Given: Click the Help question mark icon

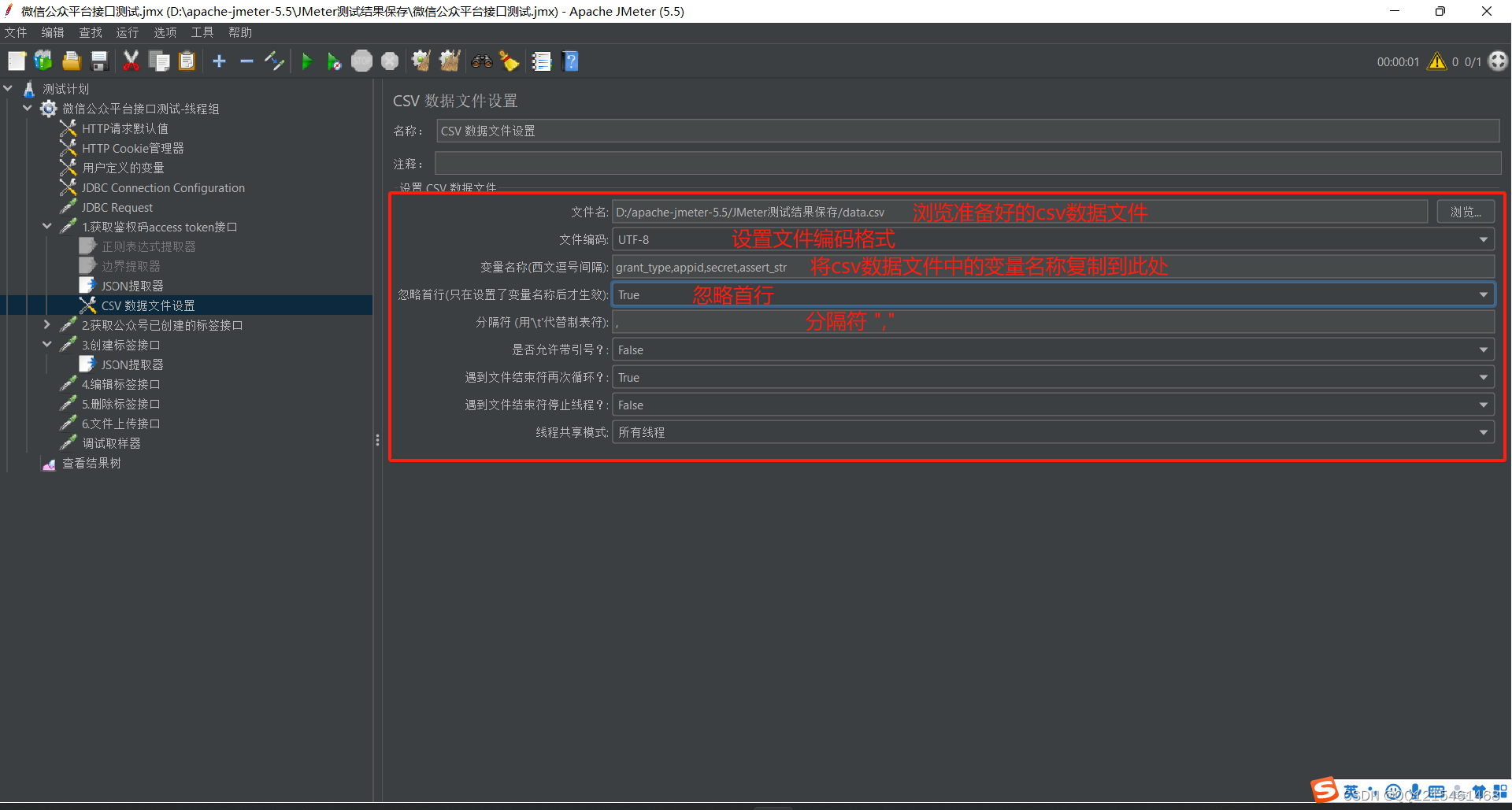Looking at the screenshot, I should (x=571, y=61).
